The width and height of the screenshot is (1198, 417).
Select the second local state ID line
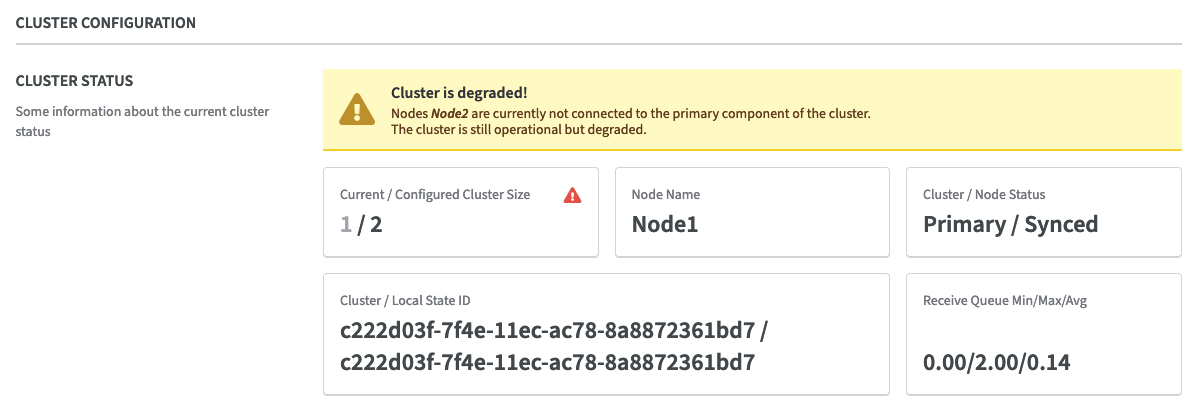[547, 361]
